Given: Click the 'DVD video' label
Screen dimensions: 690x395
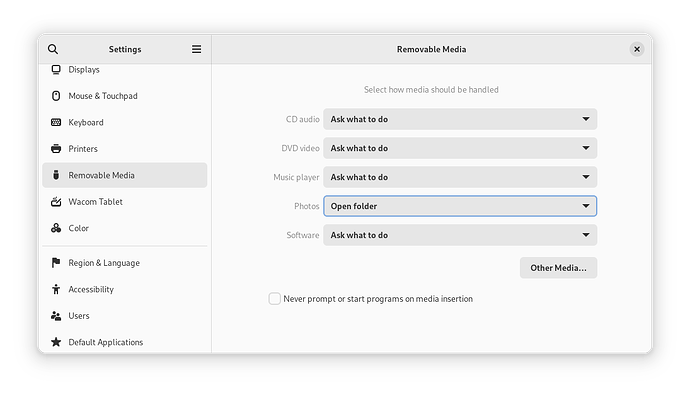Looking at the screenshot, I should [301, 148].
